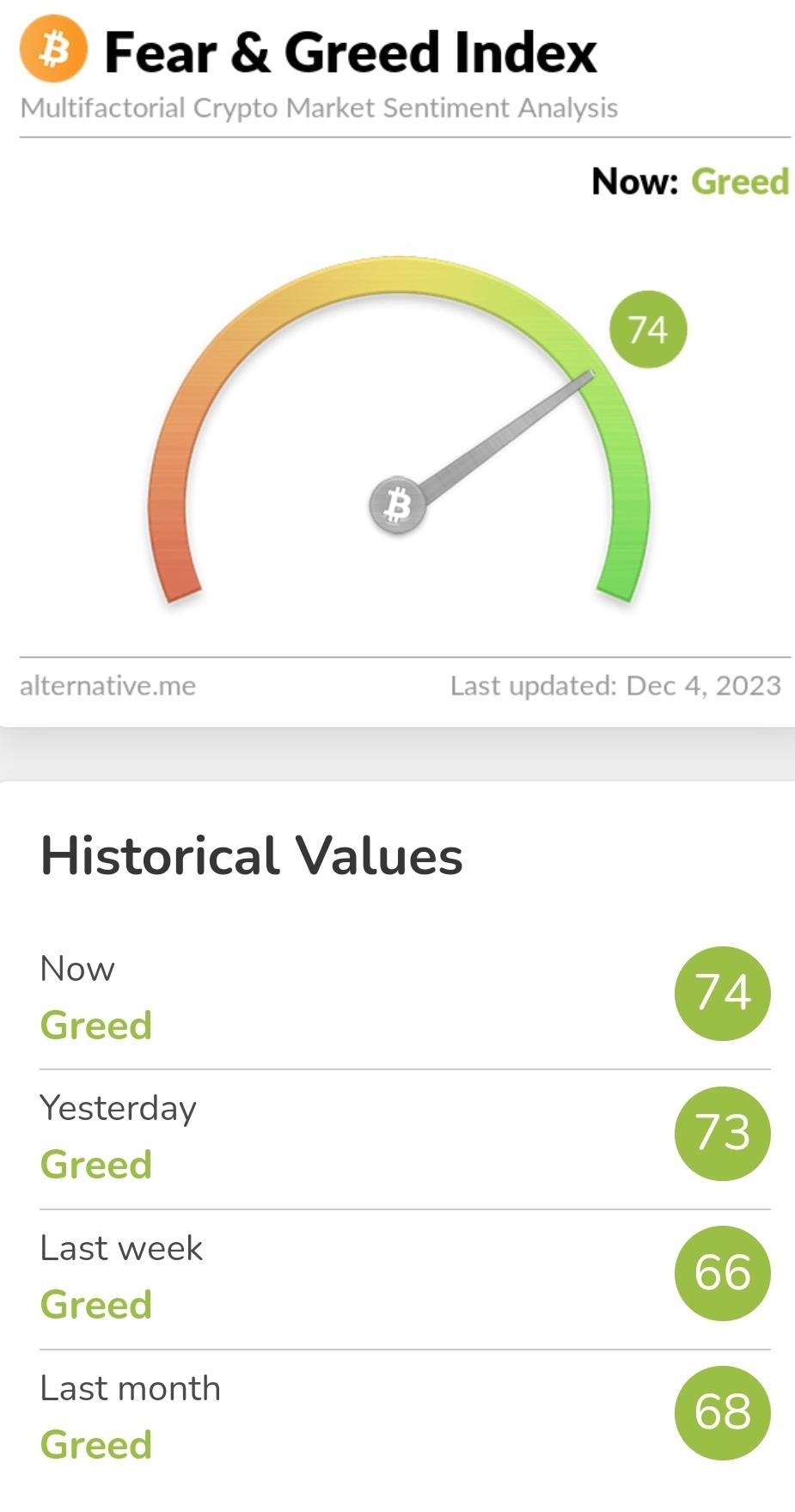The image size is (795, 1512).
Task: Click the 74 circle in Now row
Action: pyautogui.click(x=723, y=993)
